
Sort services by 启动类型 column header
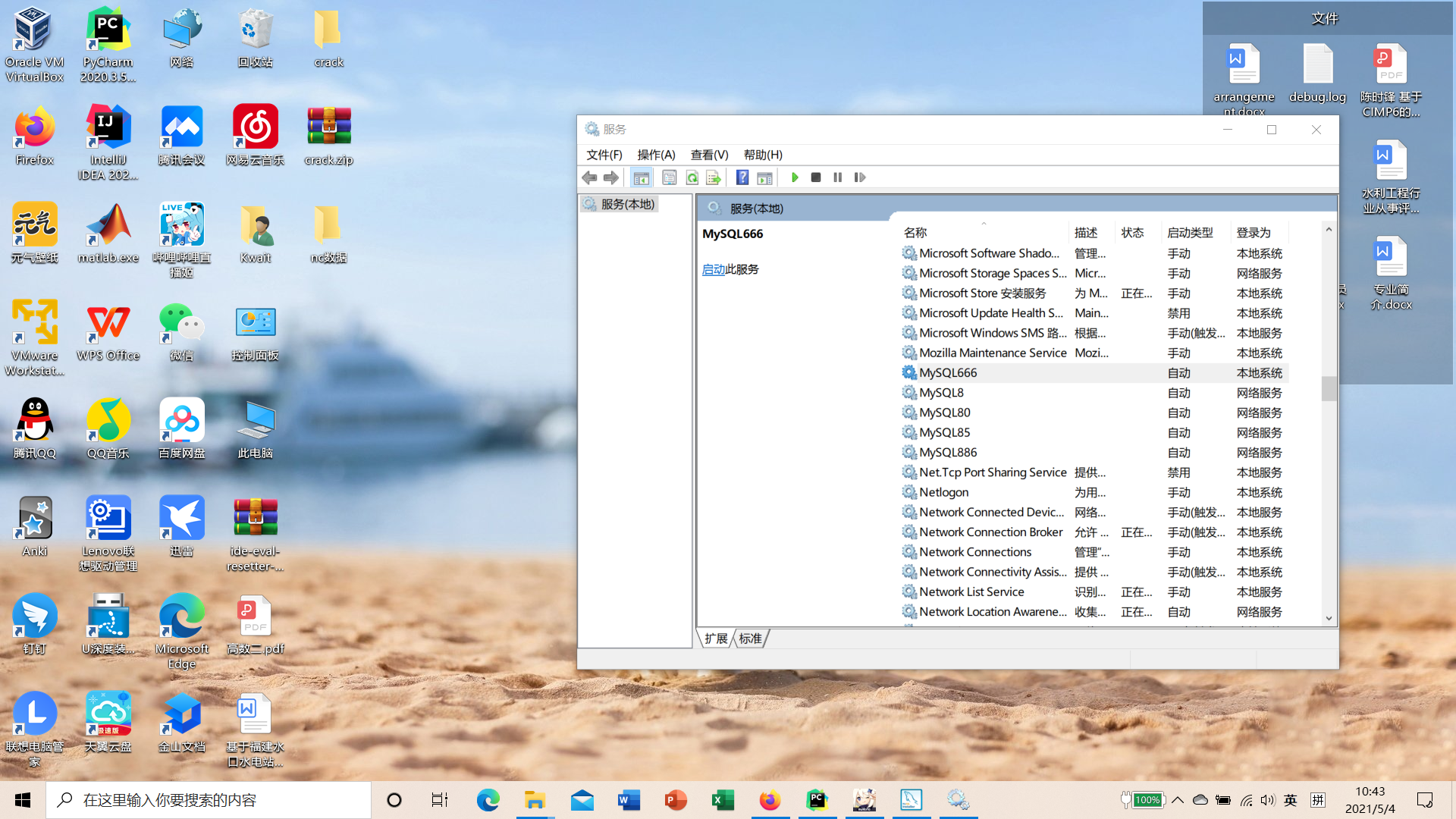(x=1190, y=233)
